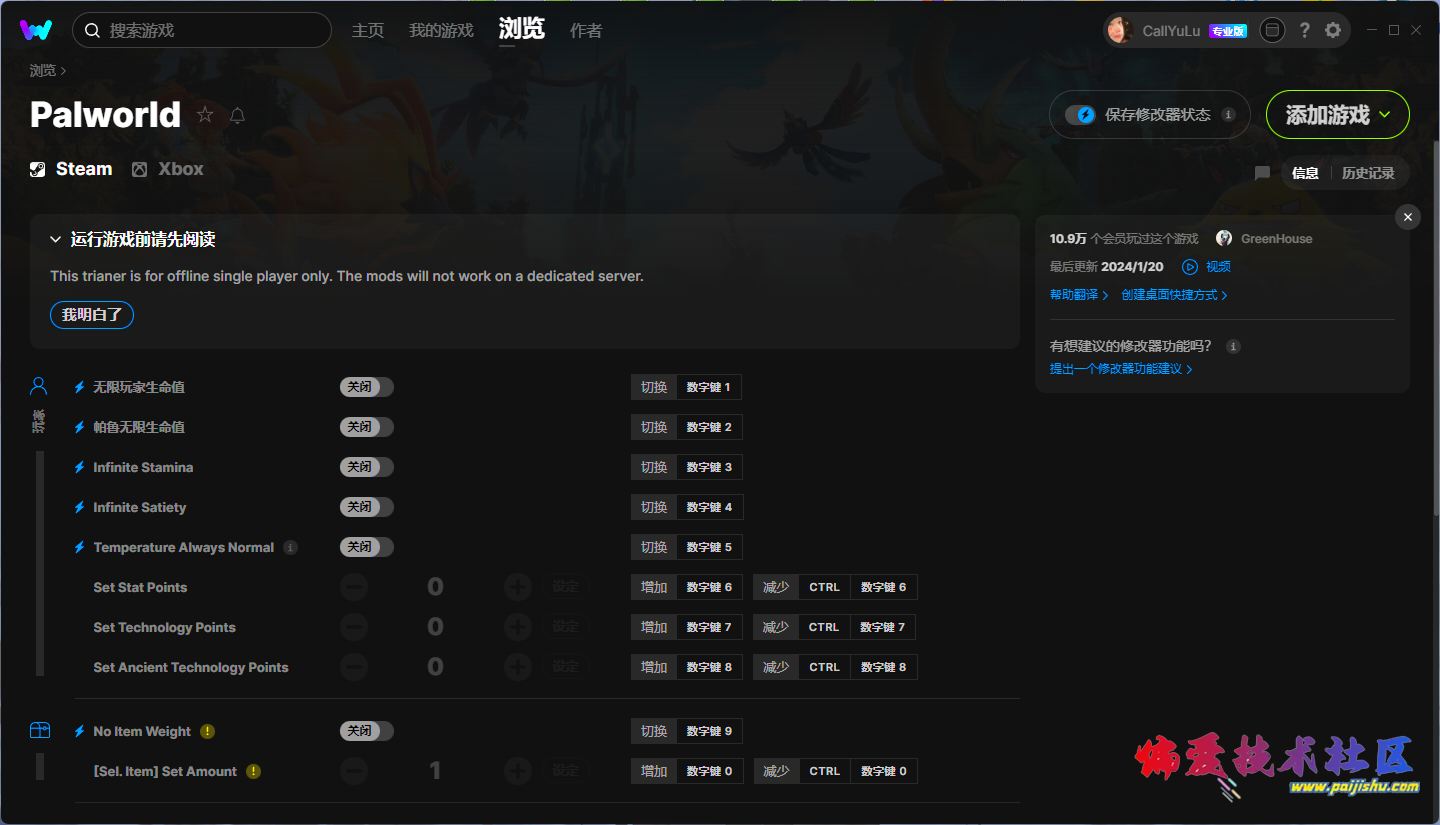Click the Xbox platform icon
Viewport: 1440px width, 825px height.
pyautogui.click(x=140, y=169)
